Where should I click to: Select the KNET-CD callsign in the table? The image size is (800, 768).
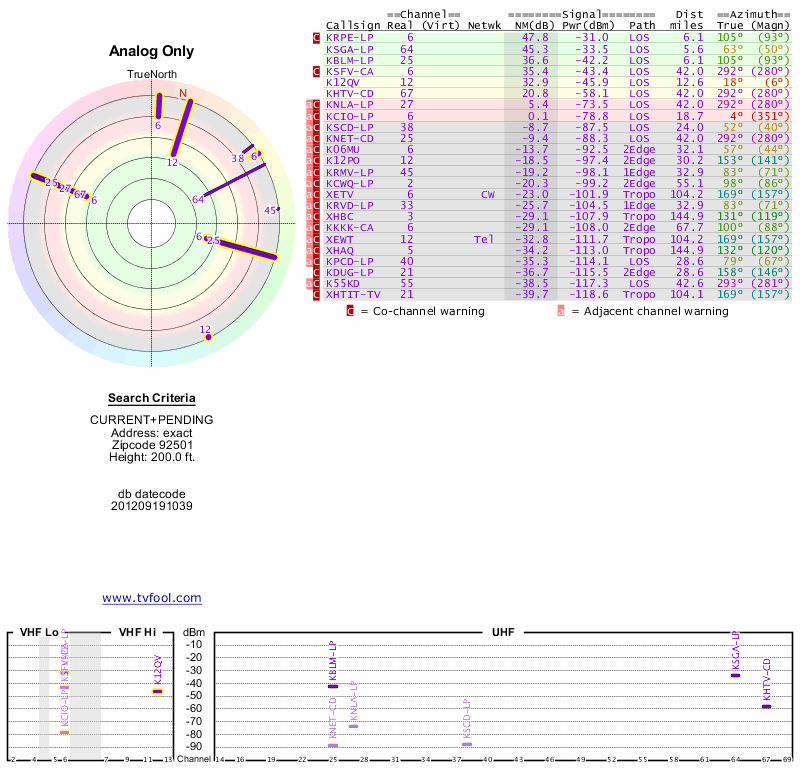[x=349, y=138]
